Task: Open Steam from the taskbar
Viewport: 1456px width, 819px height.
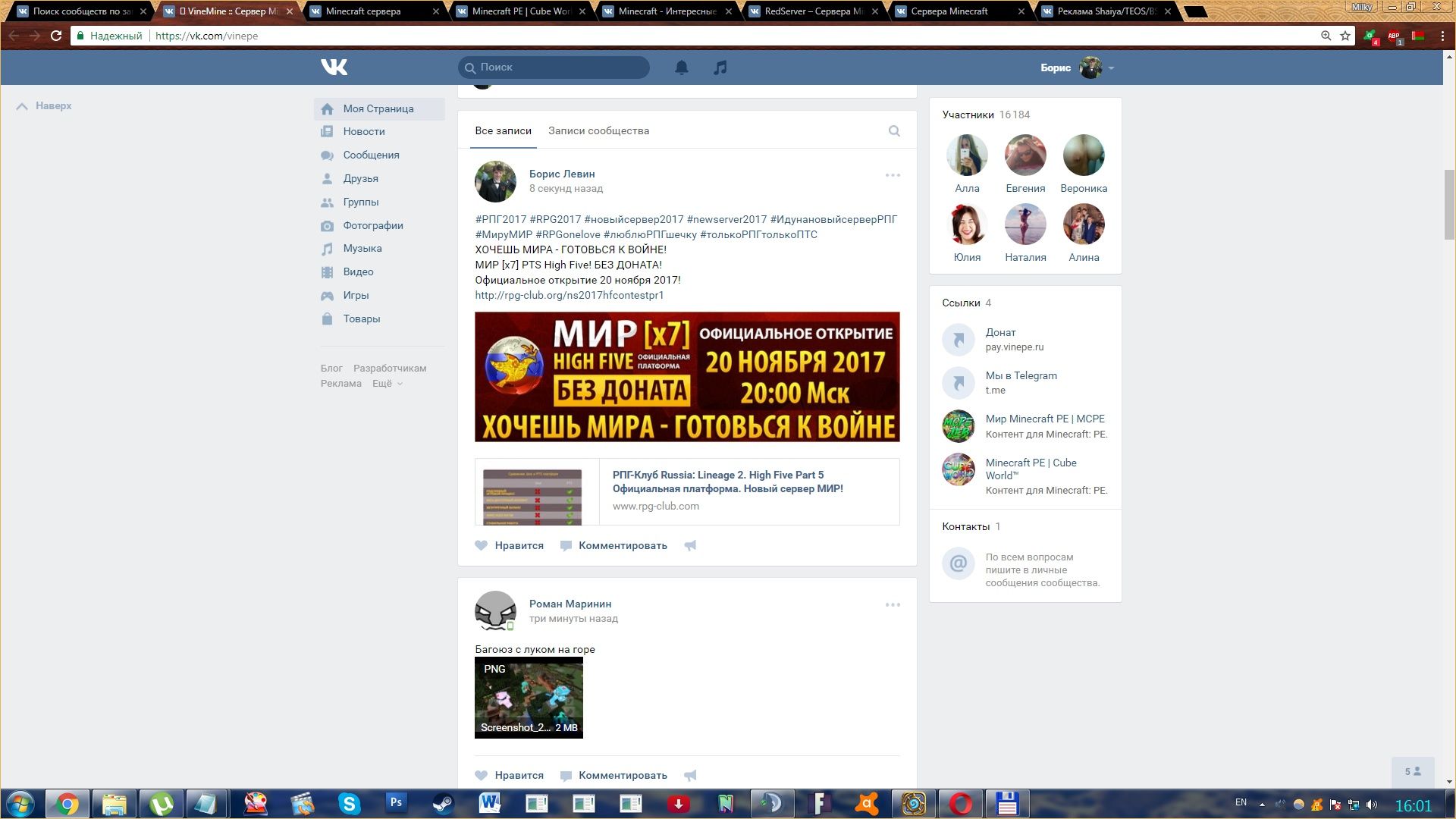Action: 443,804
